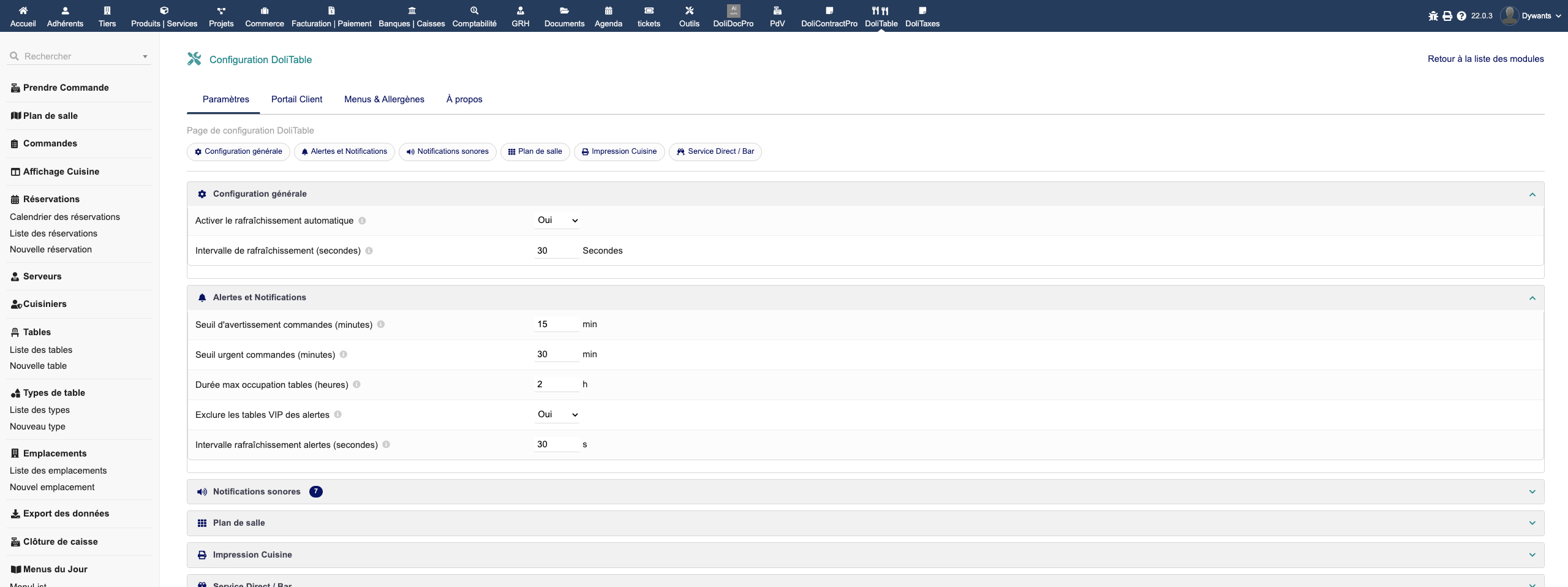Screen dimensions: 1568x587
Task: Click the print icon in top bar
Action: point(1447,17)
